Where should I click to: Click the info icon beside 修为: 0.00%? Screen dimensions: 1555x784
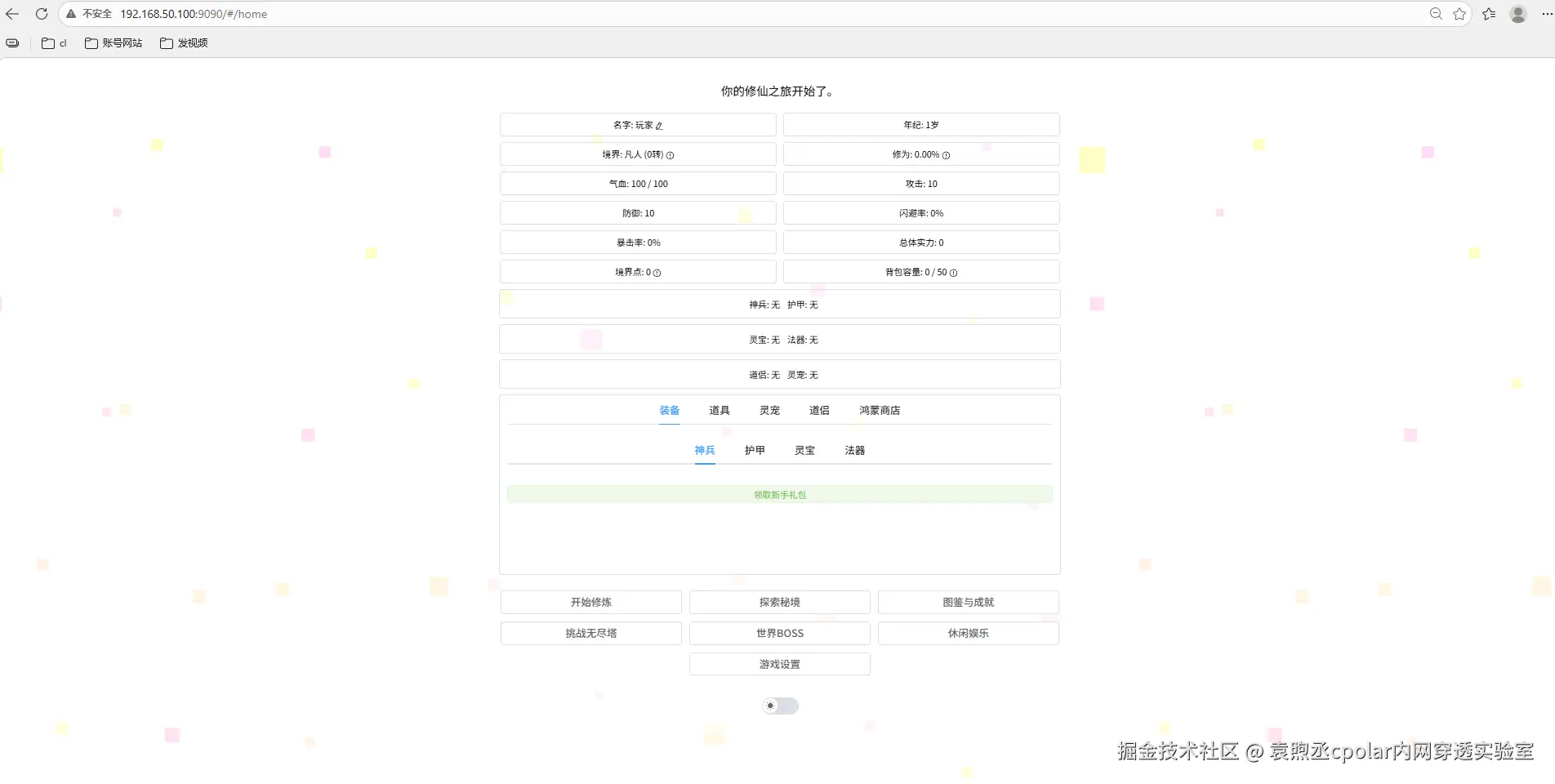click(x=946, y=155)
